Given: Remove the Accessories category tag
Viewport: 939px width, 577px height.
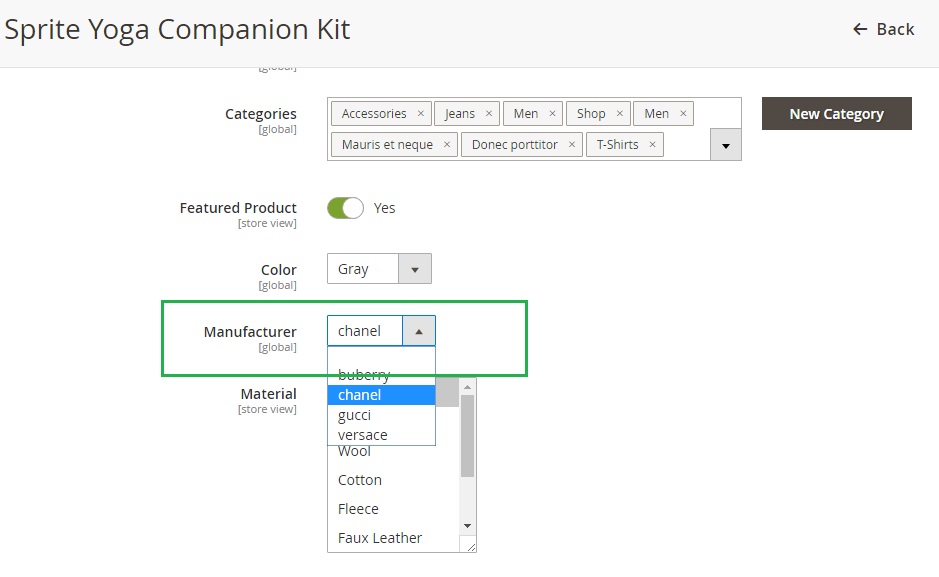Looking at the screenshot, I should tap(420, 114).
